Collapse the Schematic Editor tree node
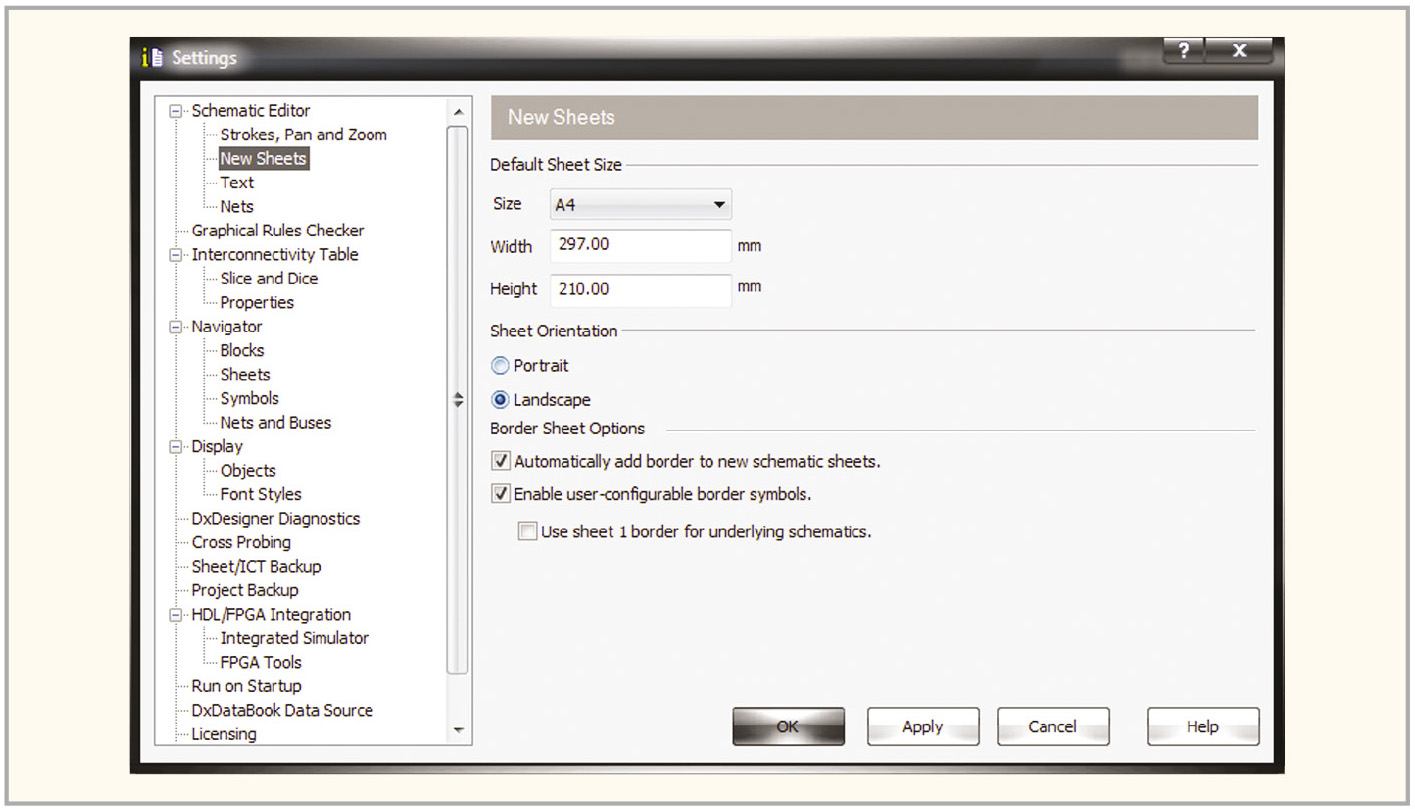 [177, 111]
